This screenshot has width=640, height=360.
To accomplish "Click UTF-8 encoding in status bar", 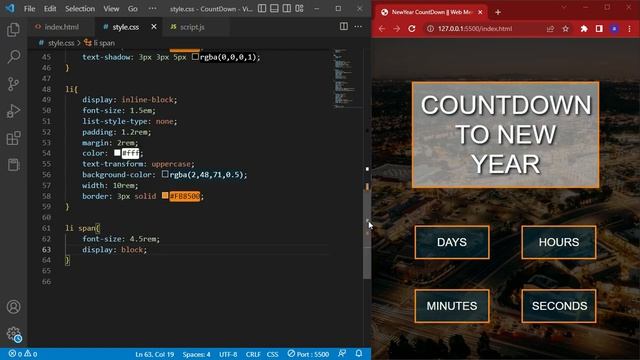I will click(x=228, y=354).
